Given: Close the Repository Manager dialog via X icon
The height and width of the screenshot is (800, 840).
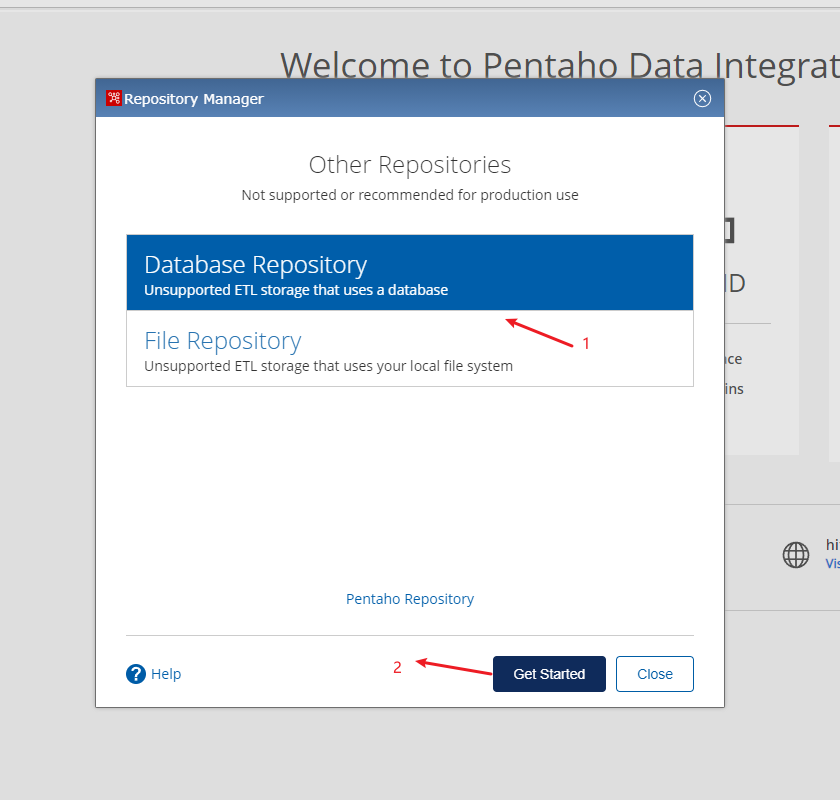Looking at the screenshot, I should [702, 99].
